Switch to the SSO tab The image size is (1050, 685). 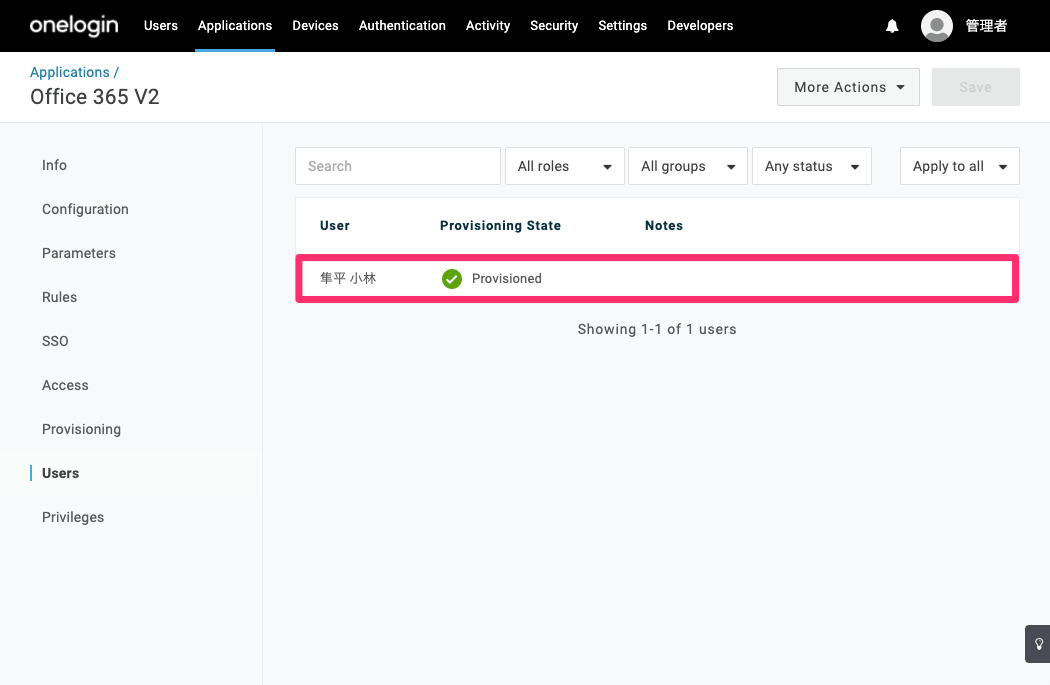tap(55, 341)
